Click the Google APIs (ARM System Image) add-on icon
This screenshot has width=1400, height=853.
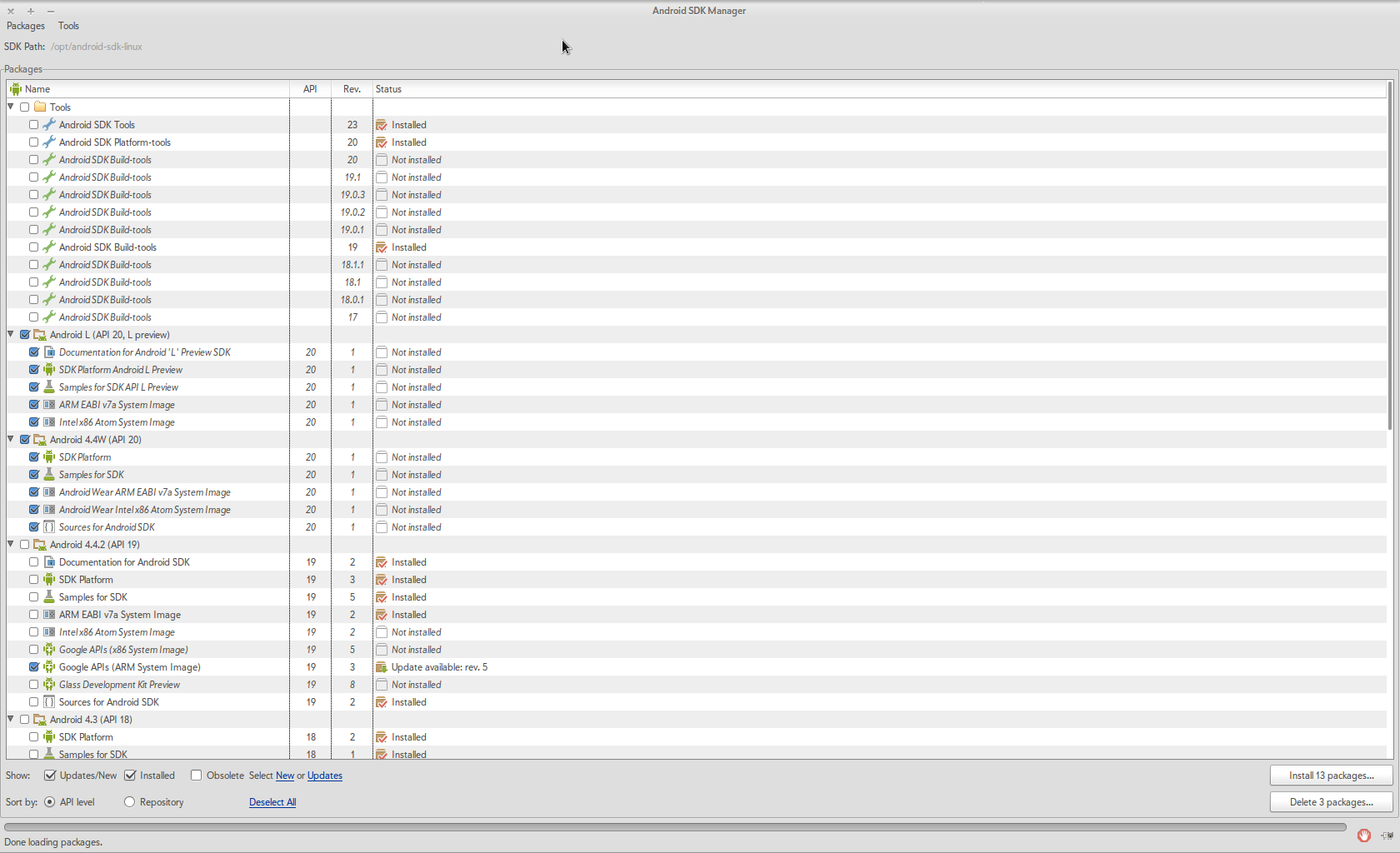coord(49,667)
